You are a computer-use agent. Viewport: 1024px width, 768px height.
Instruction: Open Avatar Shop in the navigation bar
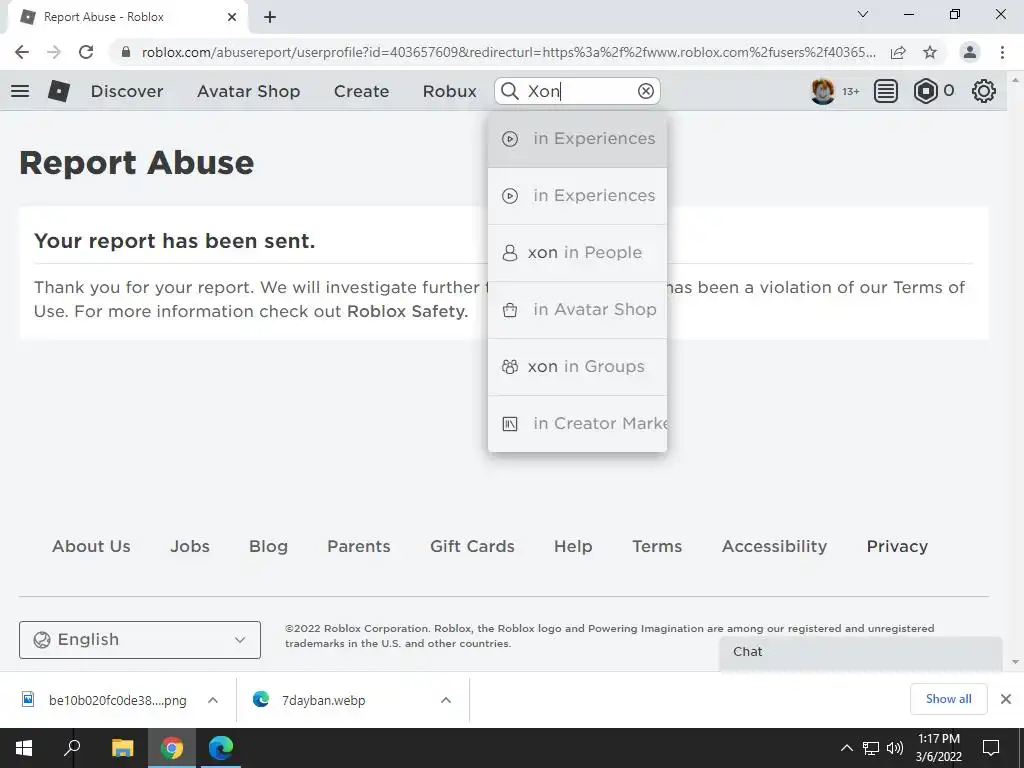248,91
